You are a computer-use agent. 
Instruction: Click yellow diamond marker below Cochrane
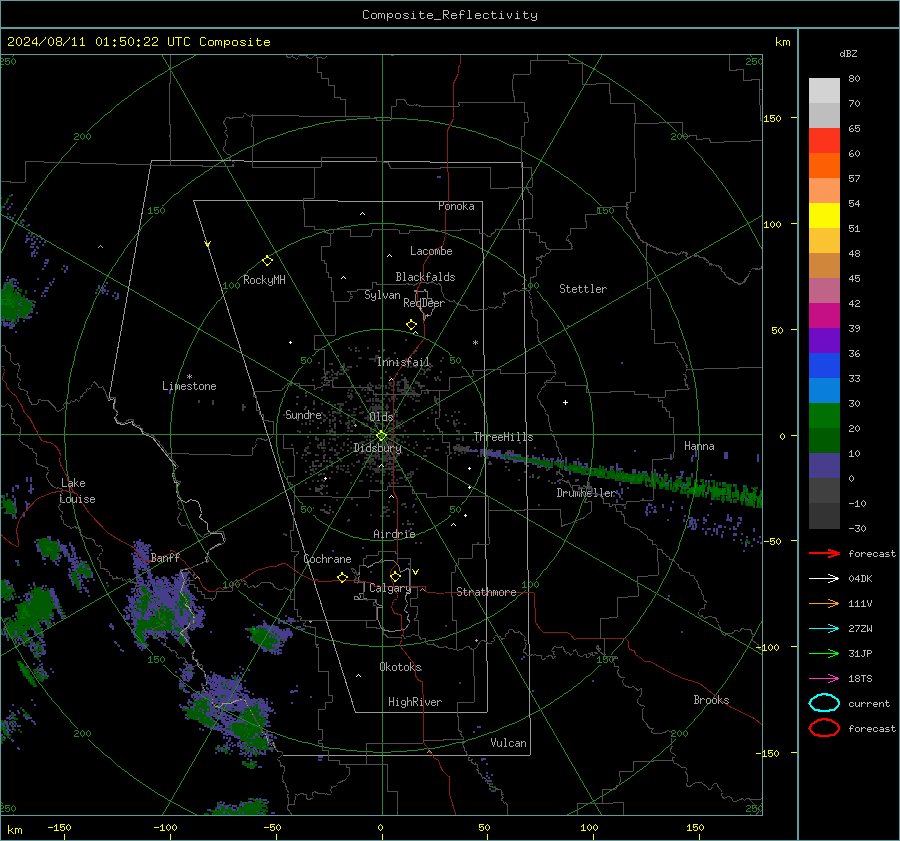pos(343,578)
